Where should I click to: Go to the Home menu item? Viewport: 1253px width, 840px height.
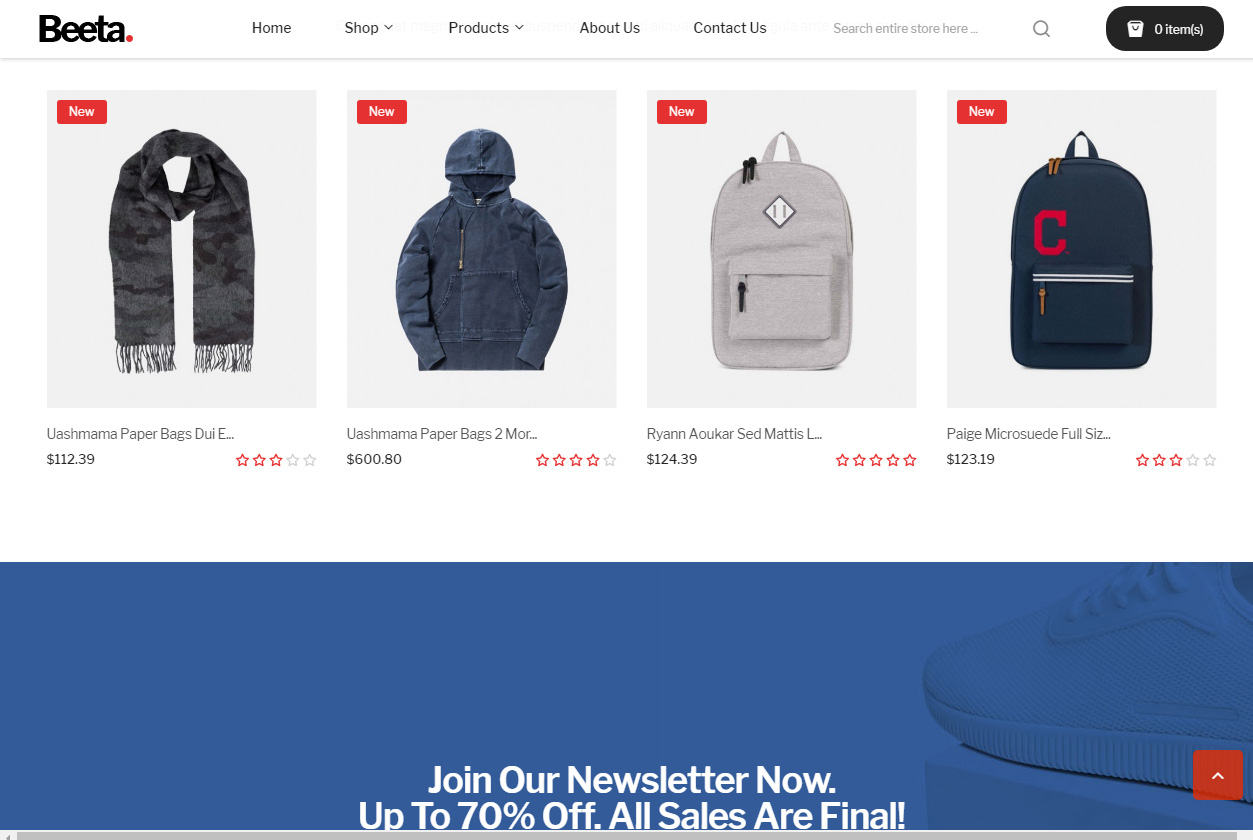271,28
